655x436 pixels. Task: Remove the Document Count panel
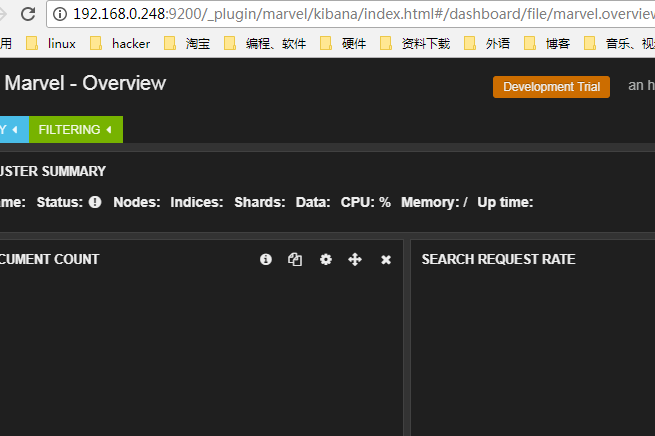[x=386, y=260]
